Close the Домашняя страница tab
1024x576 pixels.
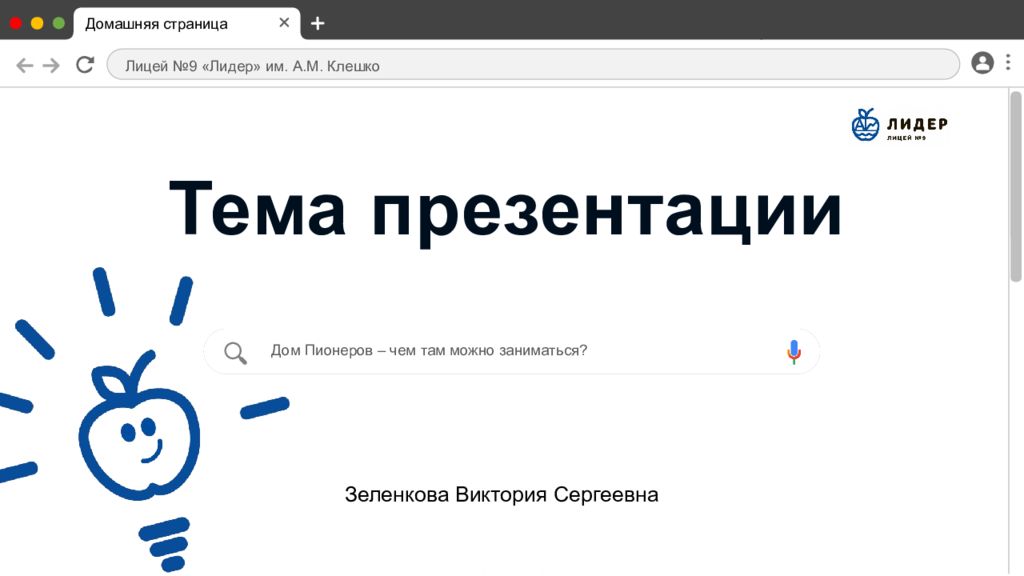pos(284,23)
